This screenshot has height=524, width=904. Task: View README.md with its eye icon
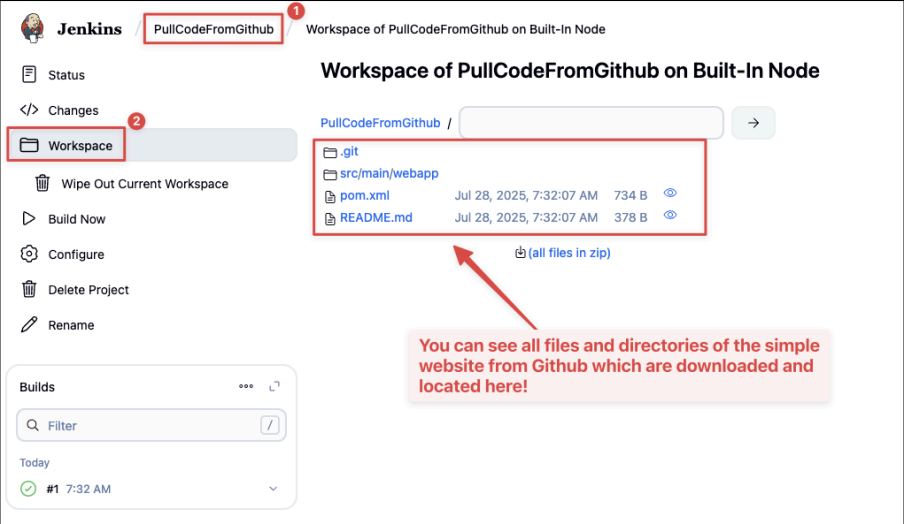670,214
